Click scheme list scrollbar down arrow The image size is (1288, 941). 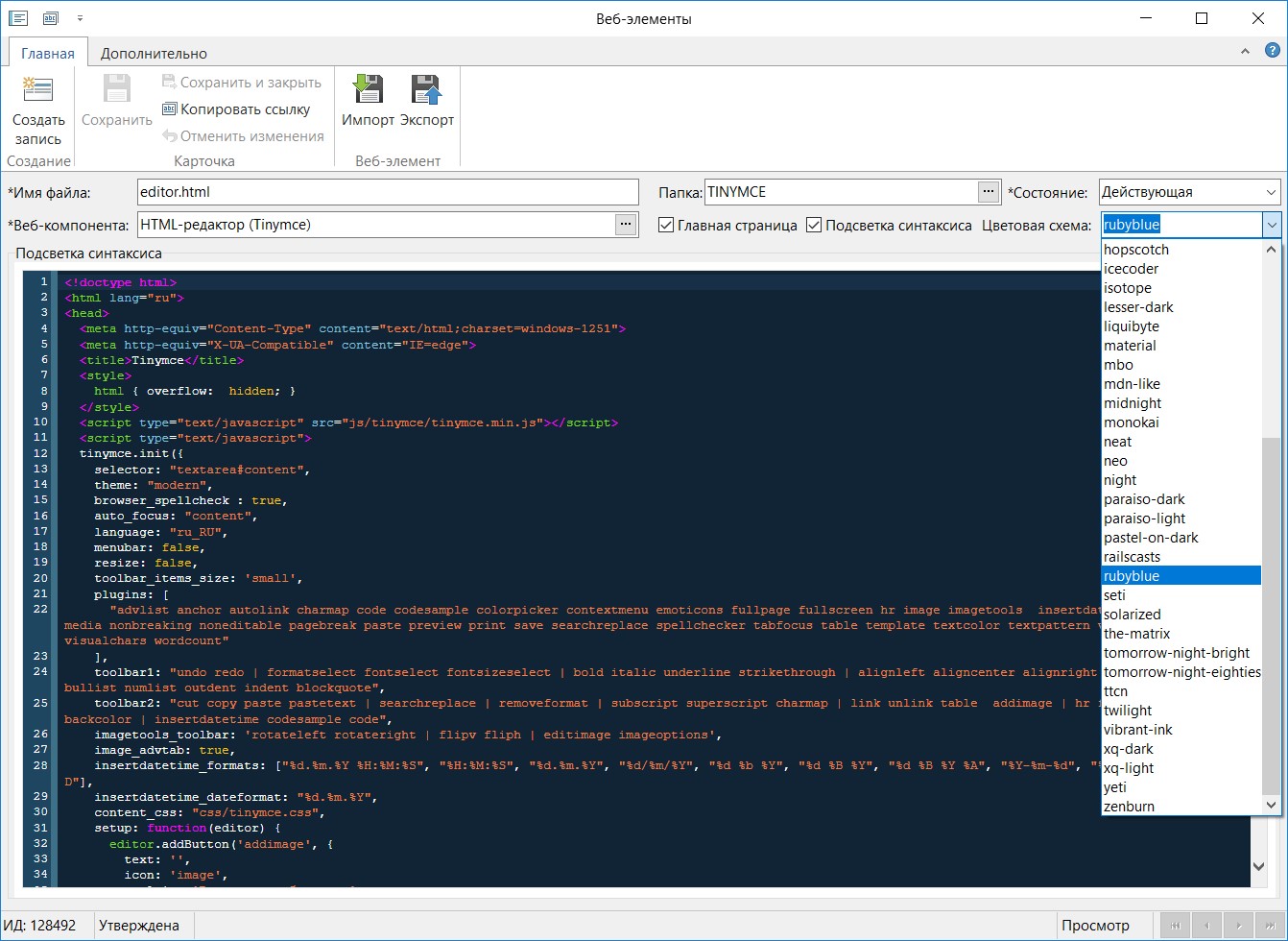pyautogui.click(x=1272, y=806)
